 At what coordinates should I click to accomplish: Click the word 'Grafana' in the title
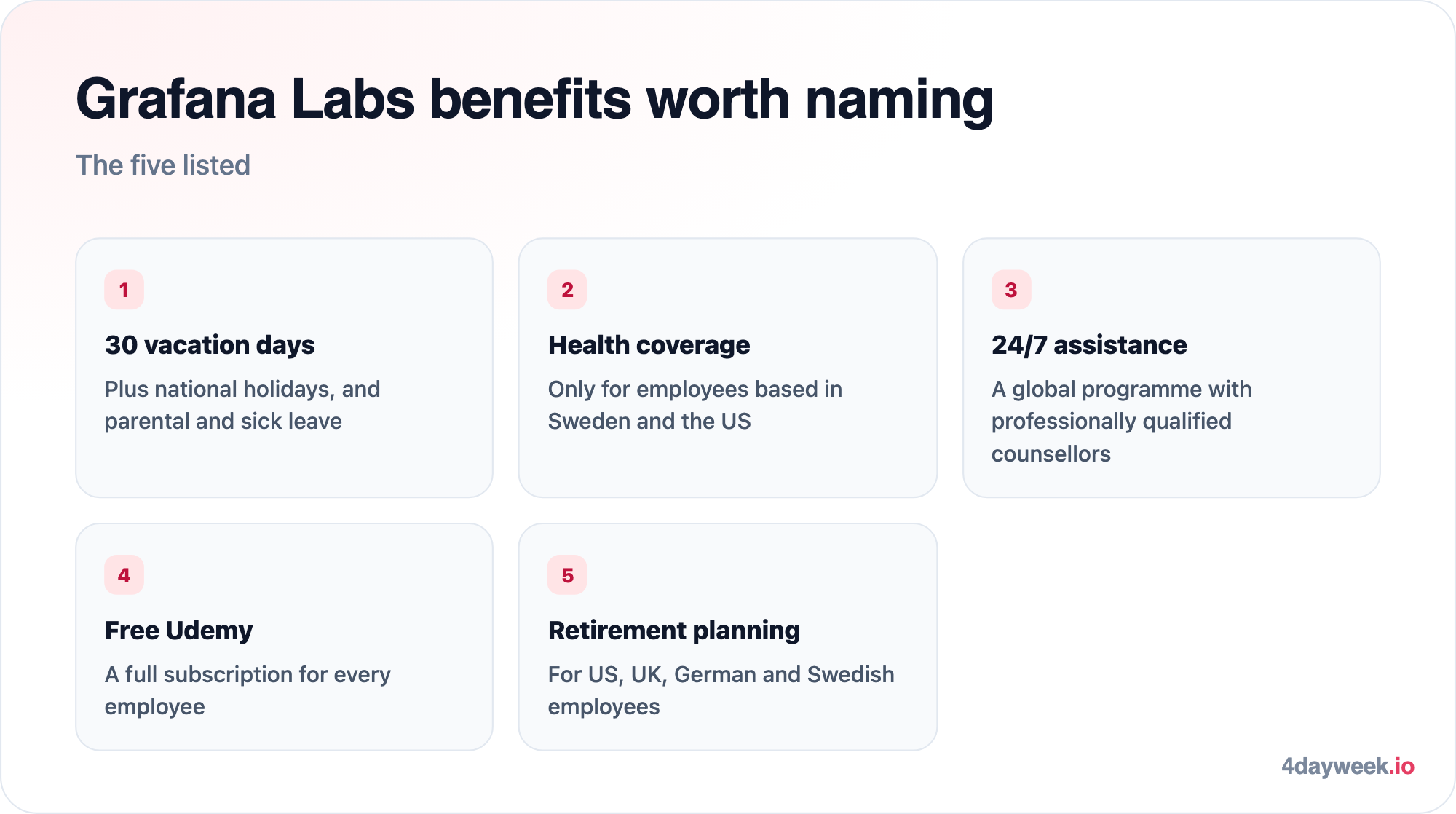[176, 100]
